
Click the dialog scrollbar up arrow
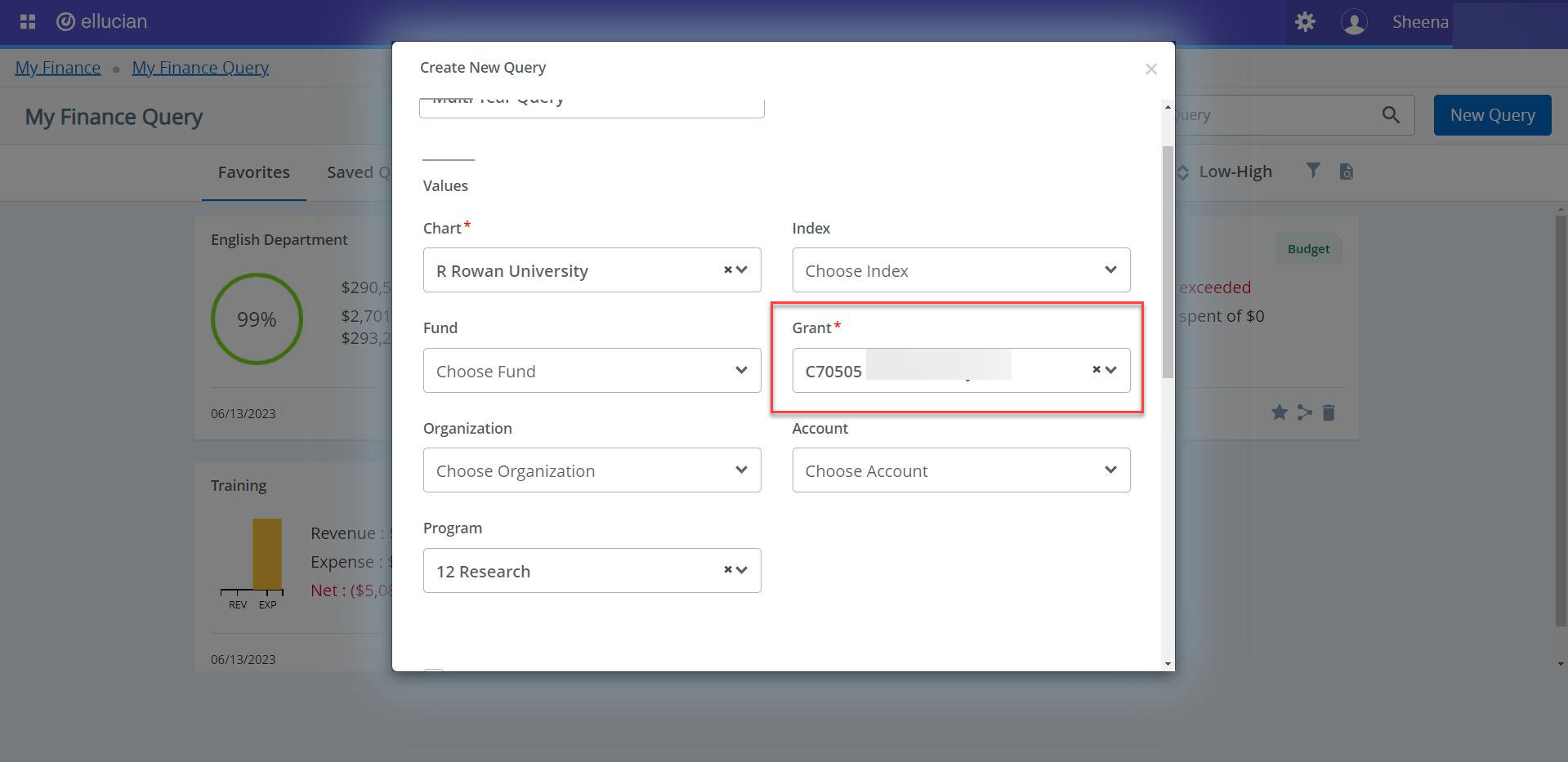[x=1168, y=107]
